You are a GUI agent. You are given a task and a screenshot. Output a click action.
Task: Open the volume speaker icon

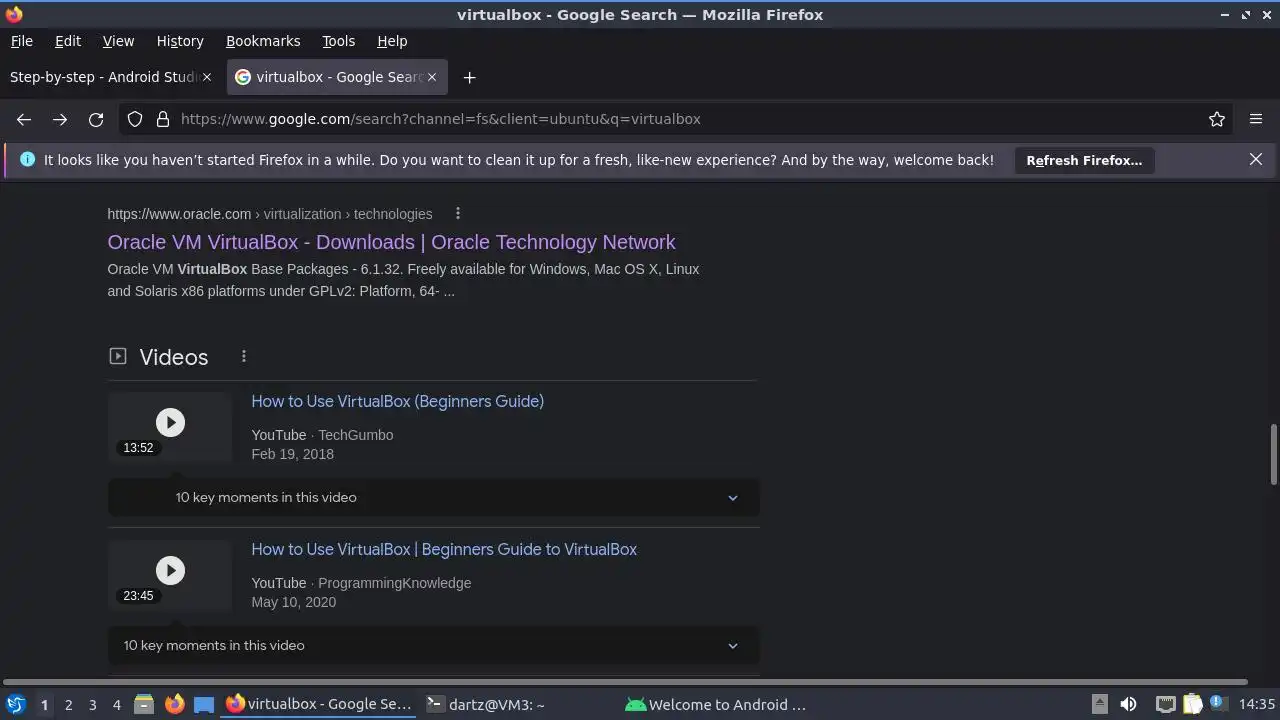pyautogui.click(x=1128, y=704)
